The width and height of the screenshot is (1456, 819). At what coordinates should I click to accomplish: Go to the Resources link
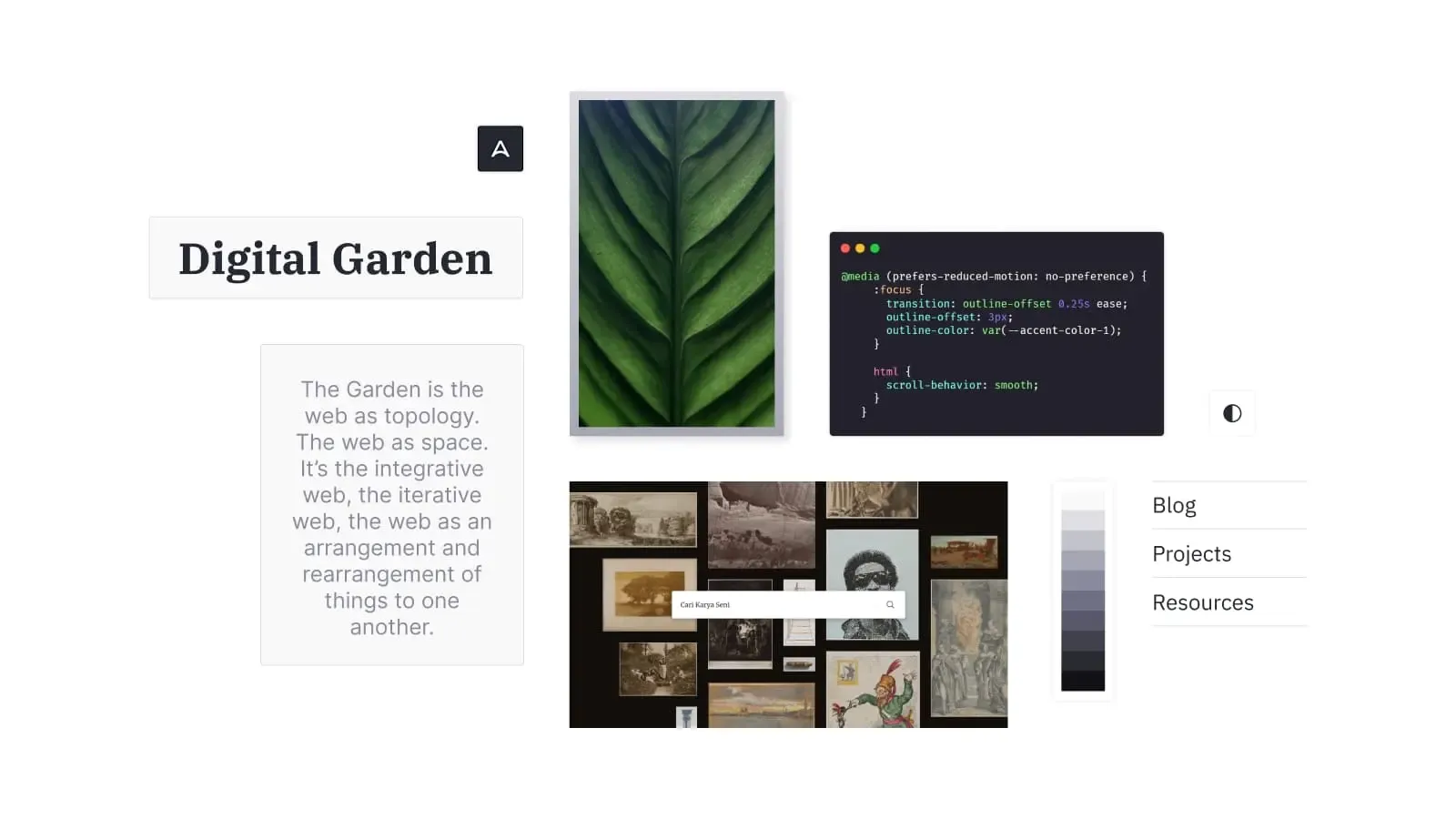[x=1202, y=602]
